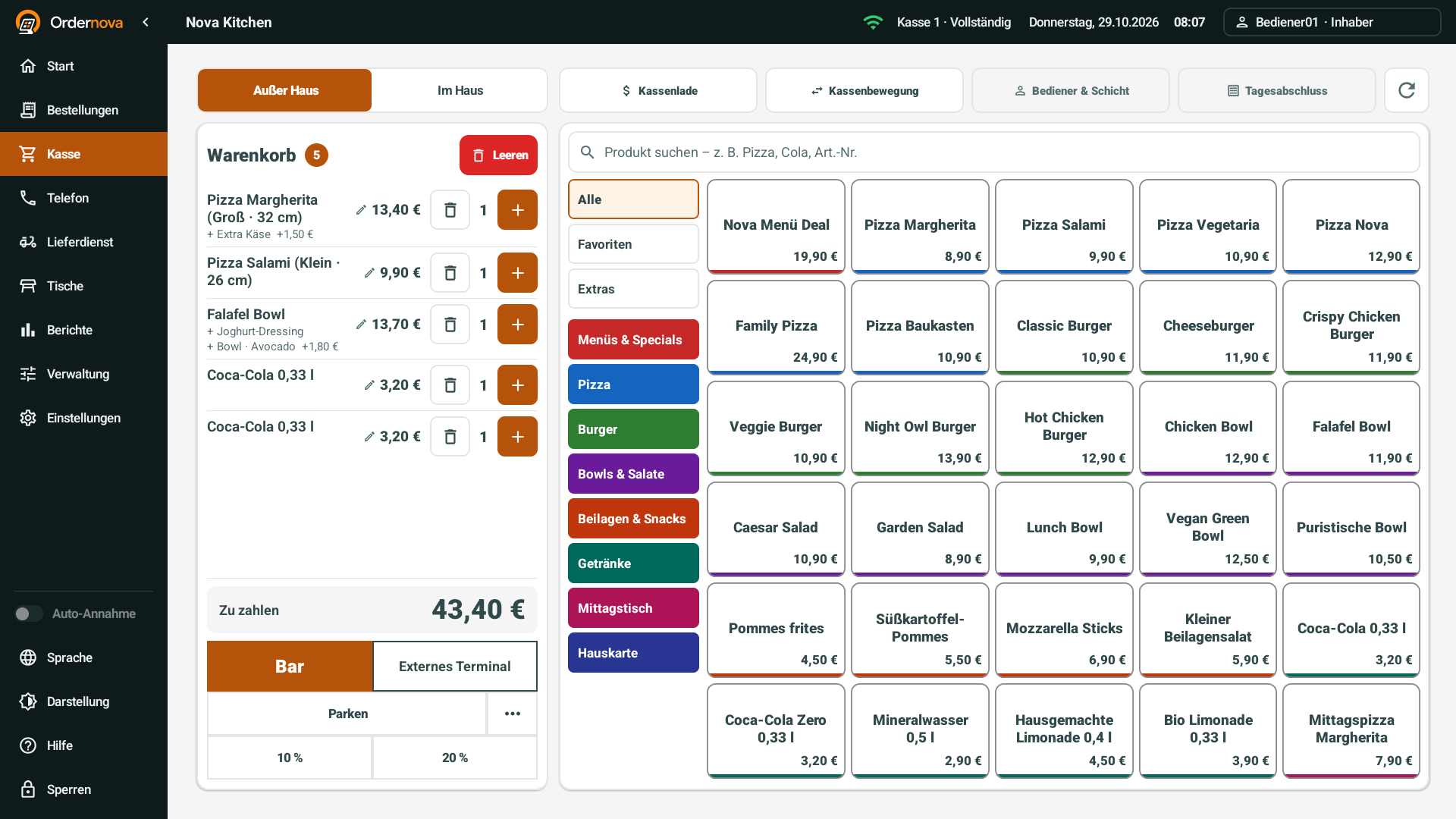This screenshot has height=819, width=1456.
Task: Open more options with the three dots
Action: 513,714
